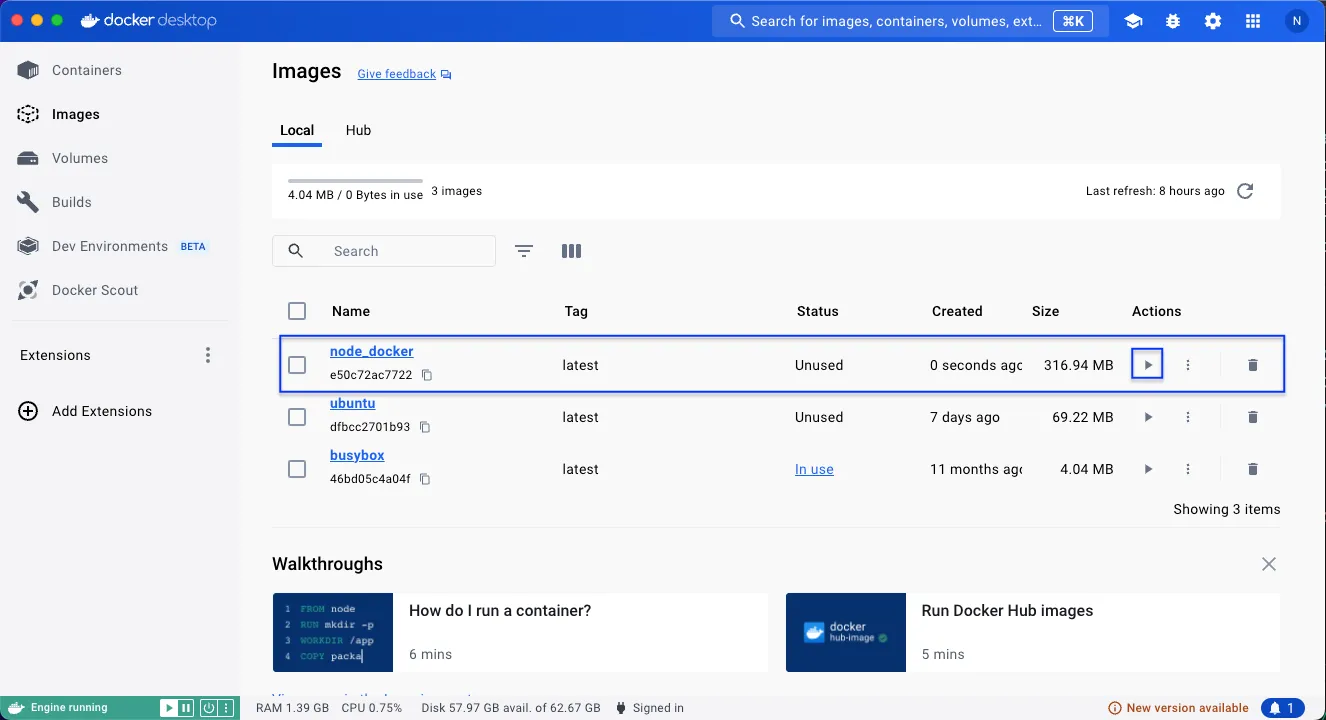
Task: Run the ubuntu image
Action: [x=1148, y=417]
